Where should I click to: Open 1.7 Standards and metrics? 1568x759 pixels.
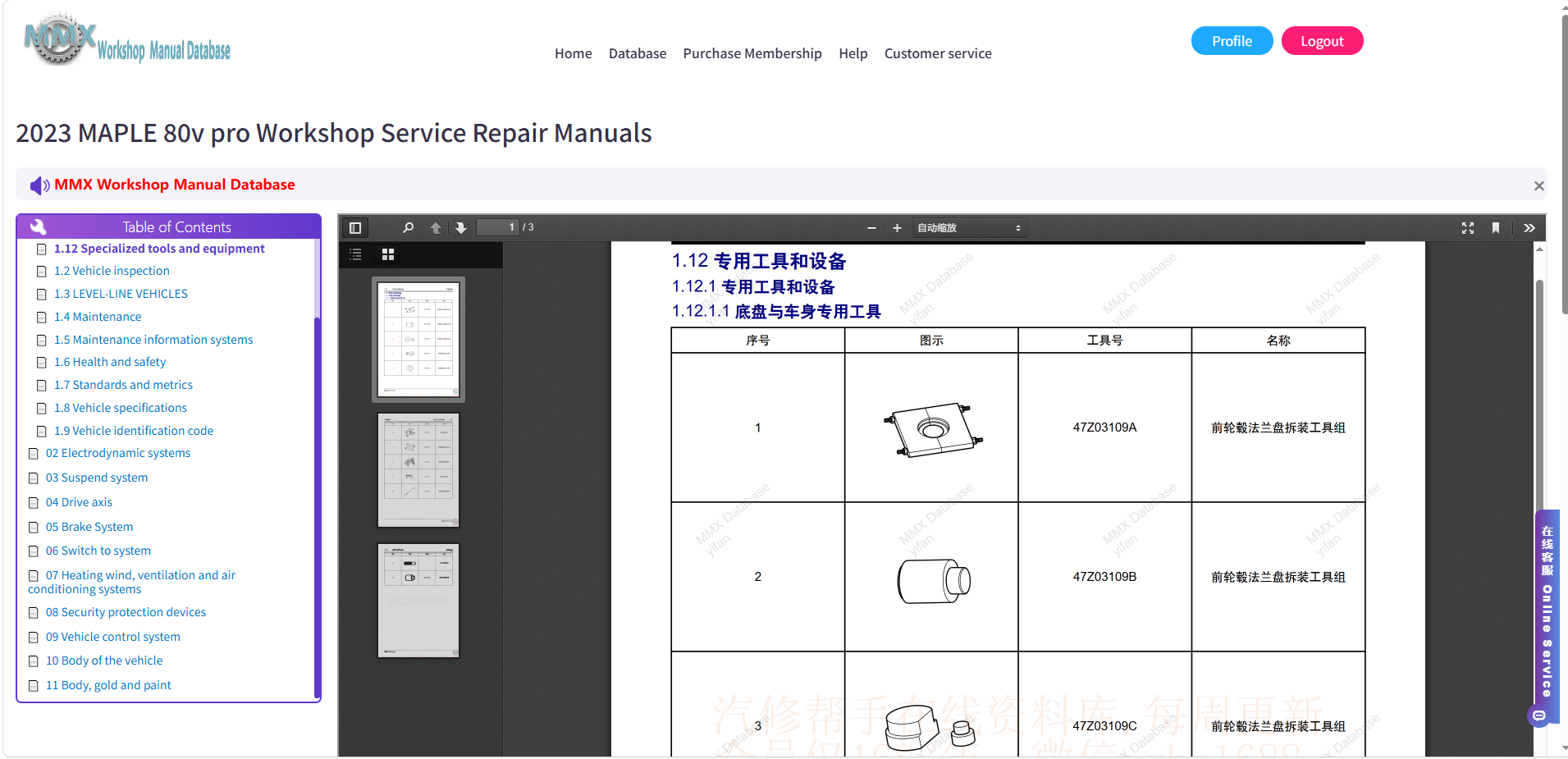123,385
